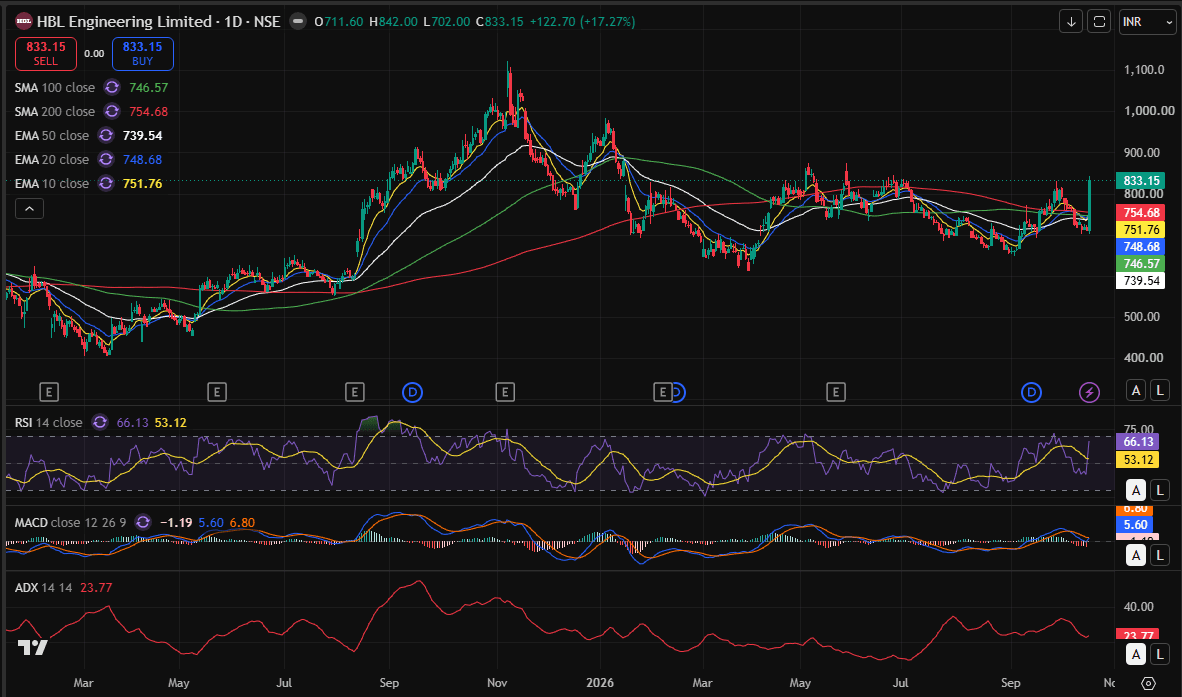
Task: Toggle log scale L on the RSI pane
Action: click(x=1160, y=490)
